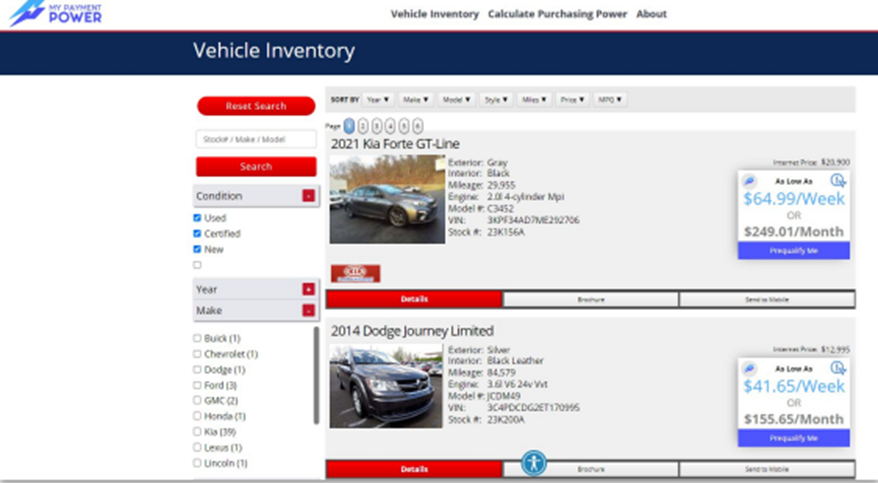The height and width of the screenshot is (483, 878).
Task: Uncheck the Used condition checkbox
Action: point(197,218)
